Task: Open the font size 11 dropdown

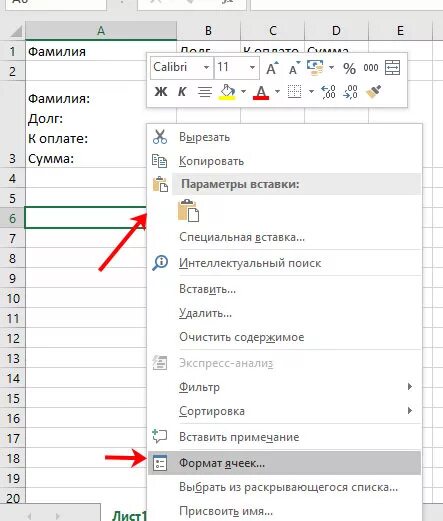Action: [252, 68]
